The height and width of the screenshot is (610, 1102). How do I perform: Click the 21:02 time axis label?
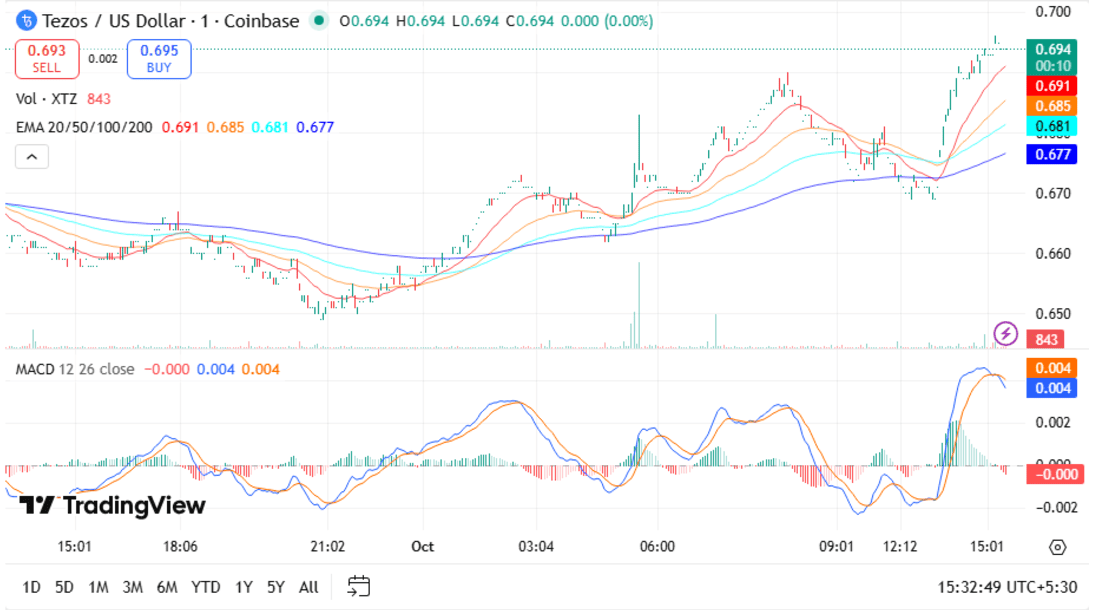coord(328,547)
